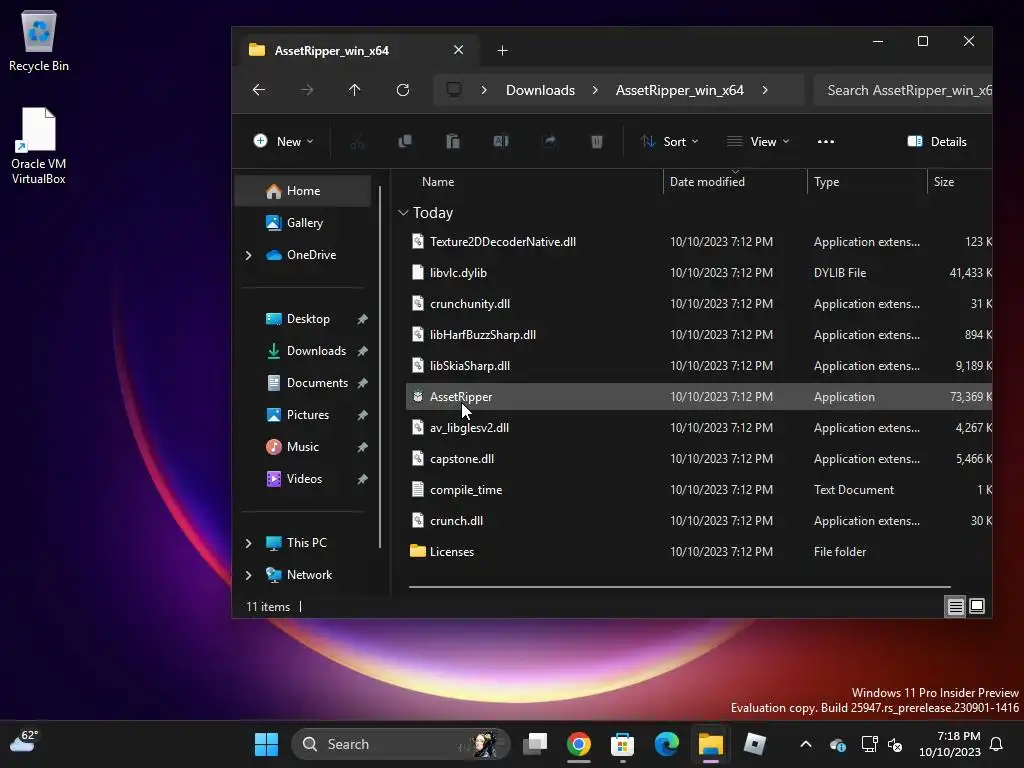Image resolution: width=1024 pixels, height=768 pixels.
Task: Open the New item dropdown
Action: pos(283,141)
